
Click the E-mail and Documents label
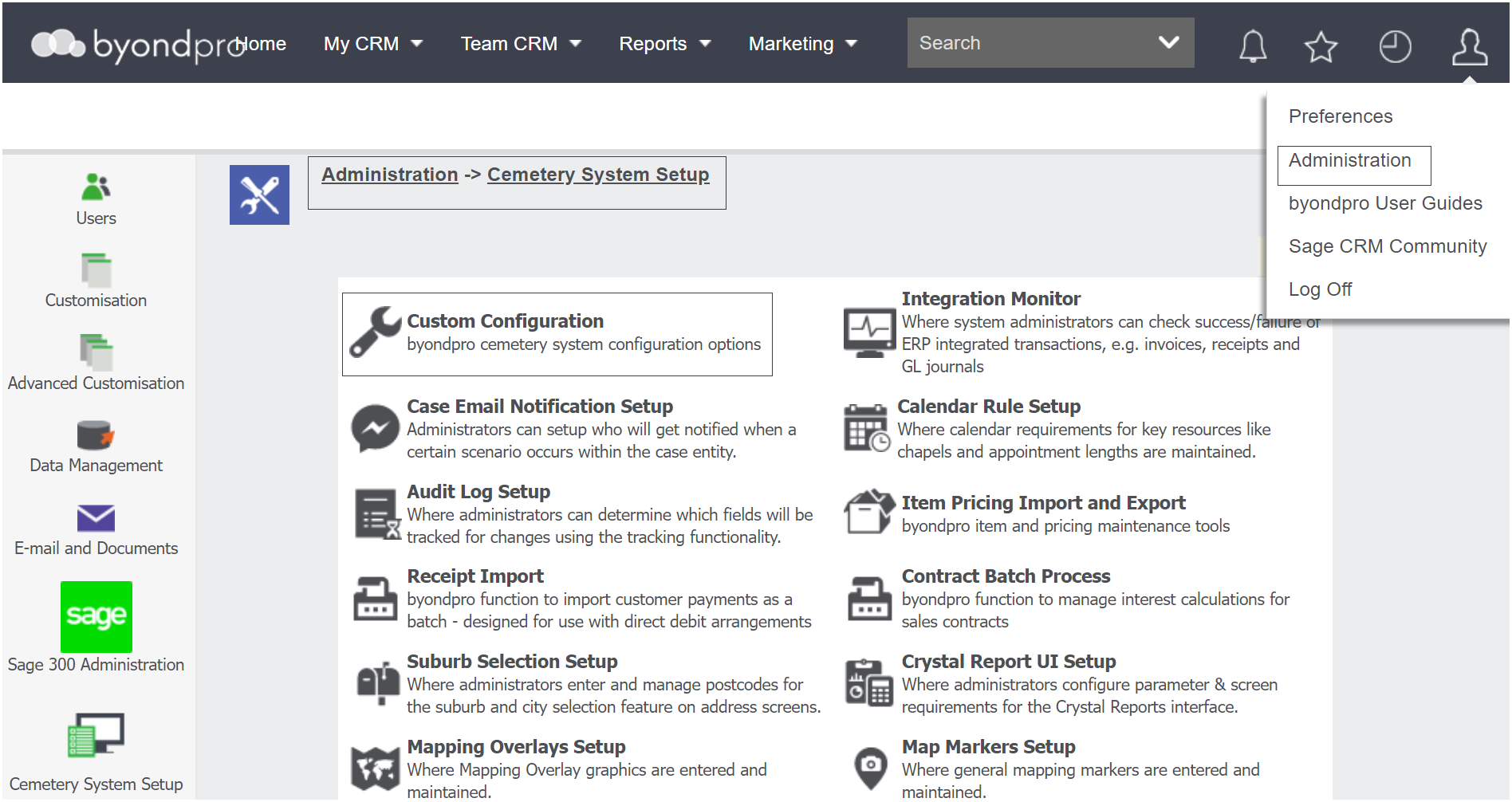pyautogui.click(x=96, y=548)
